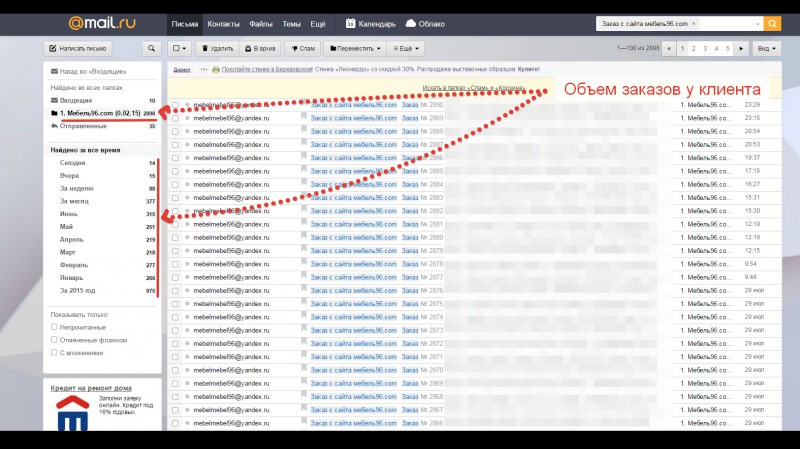
Task: Open Покупайте стенки в Березовском ad link
Action: (267, 69)
